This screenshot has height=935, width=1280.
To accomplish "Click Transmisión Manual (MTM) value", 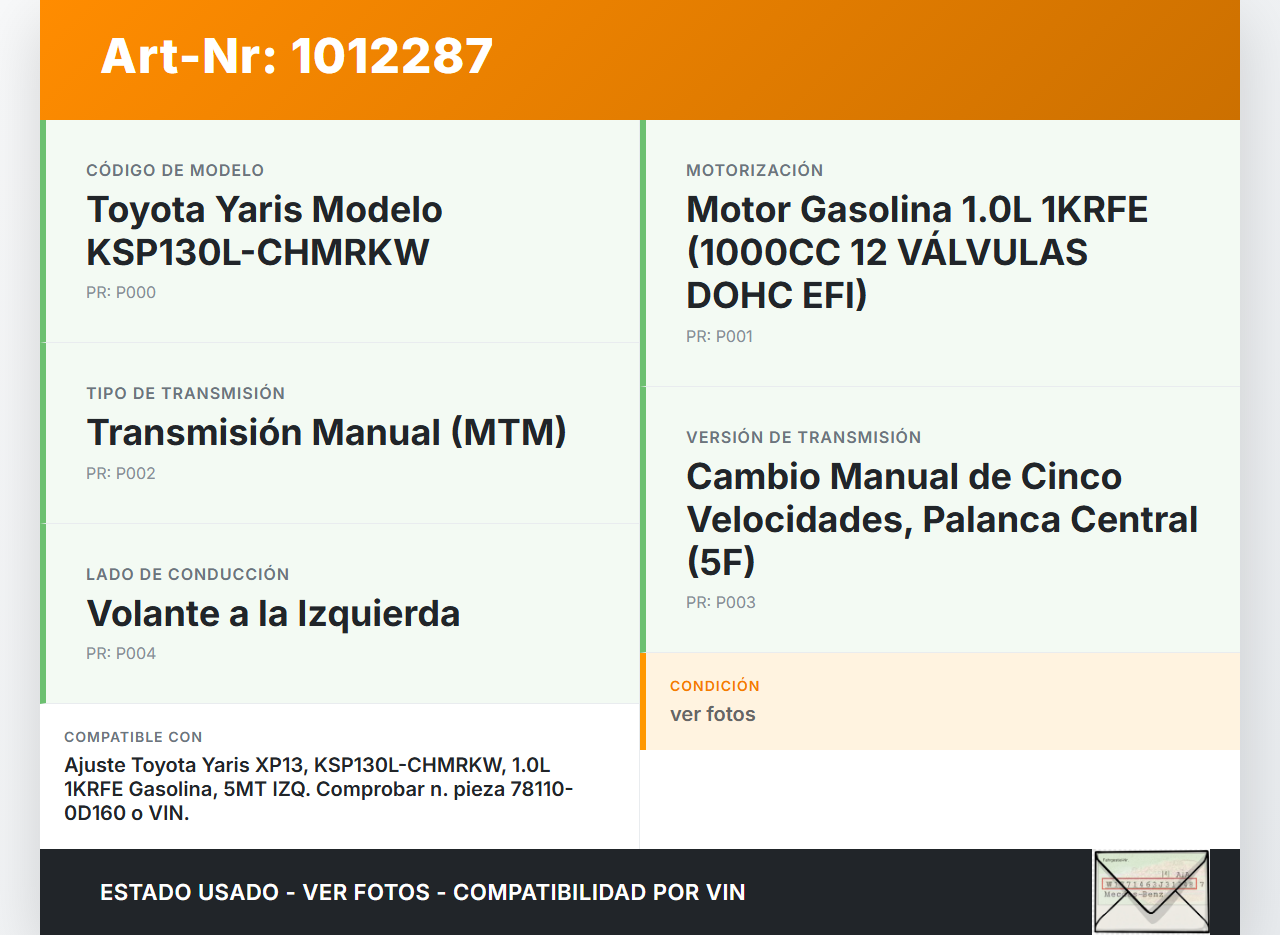I will coord(326,432).
